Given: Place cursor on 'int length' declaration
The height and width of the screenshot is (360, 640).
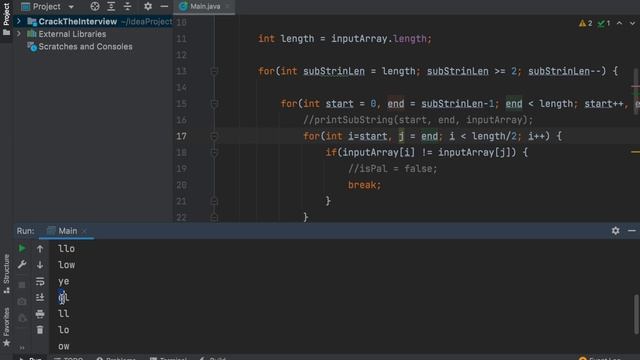Looking at the screenshot, I should [x=286, y=39].
